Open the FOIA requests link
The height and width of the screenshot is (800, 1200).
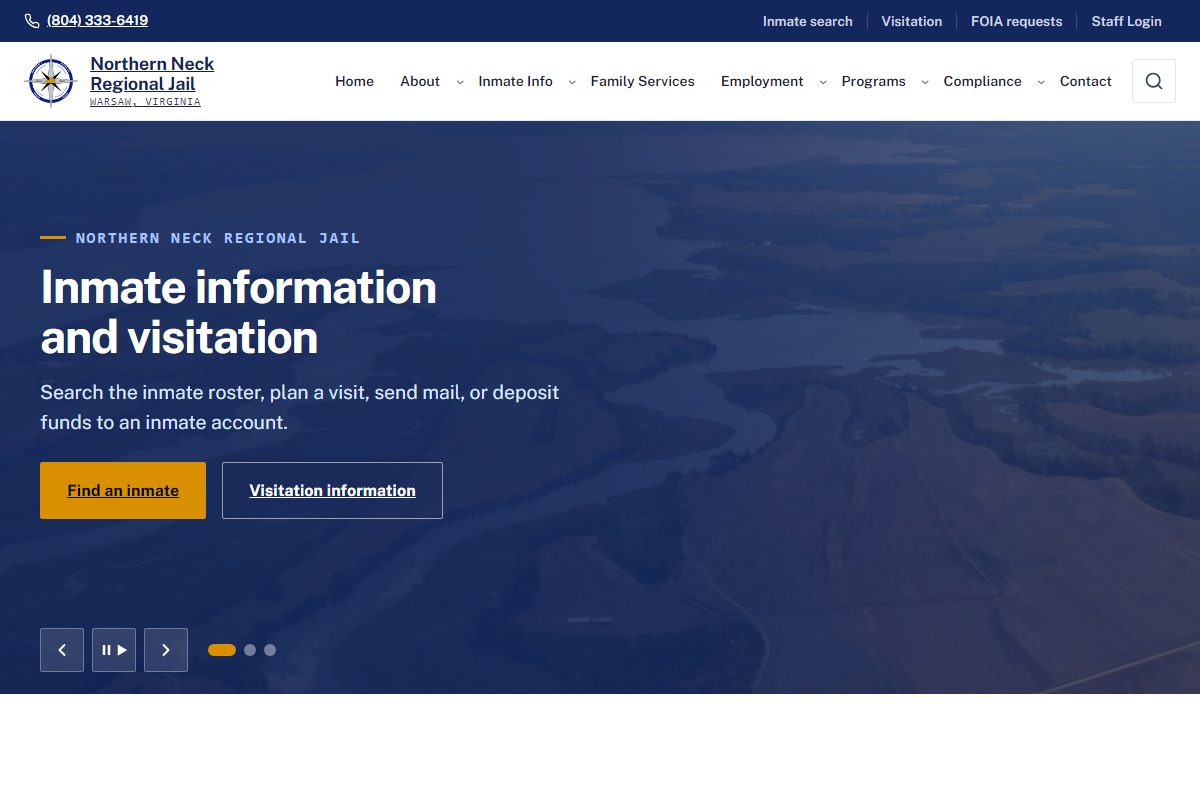coord(1017,21)
